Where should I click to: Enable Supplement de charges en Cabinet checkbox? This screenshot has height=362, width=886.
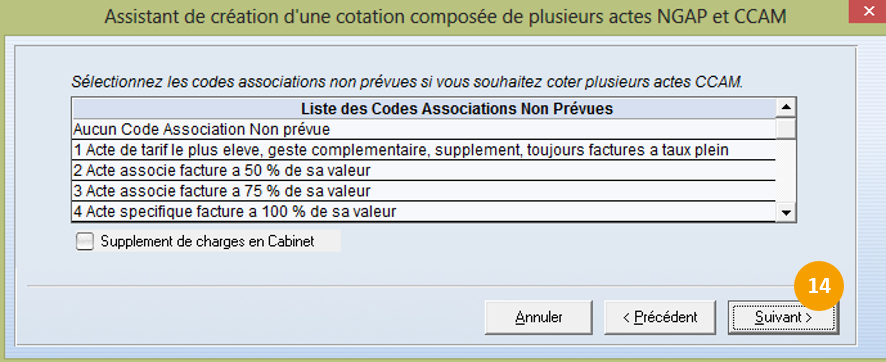[85, 242]
